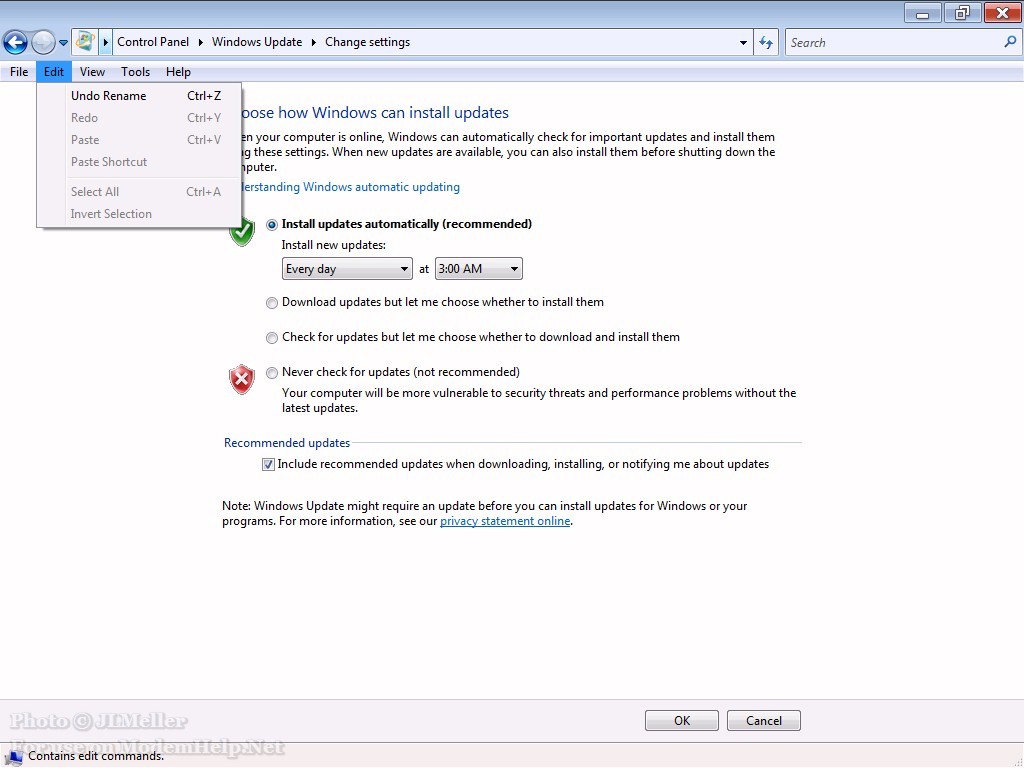Click the Control Panel address bar icon
1024x768 pixels.
click(x=85, y=42)
